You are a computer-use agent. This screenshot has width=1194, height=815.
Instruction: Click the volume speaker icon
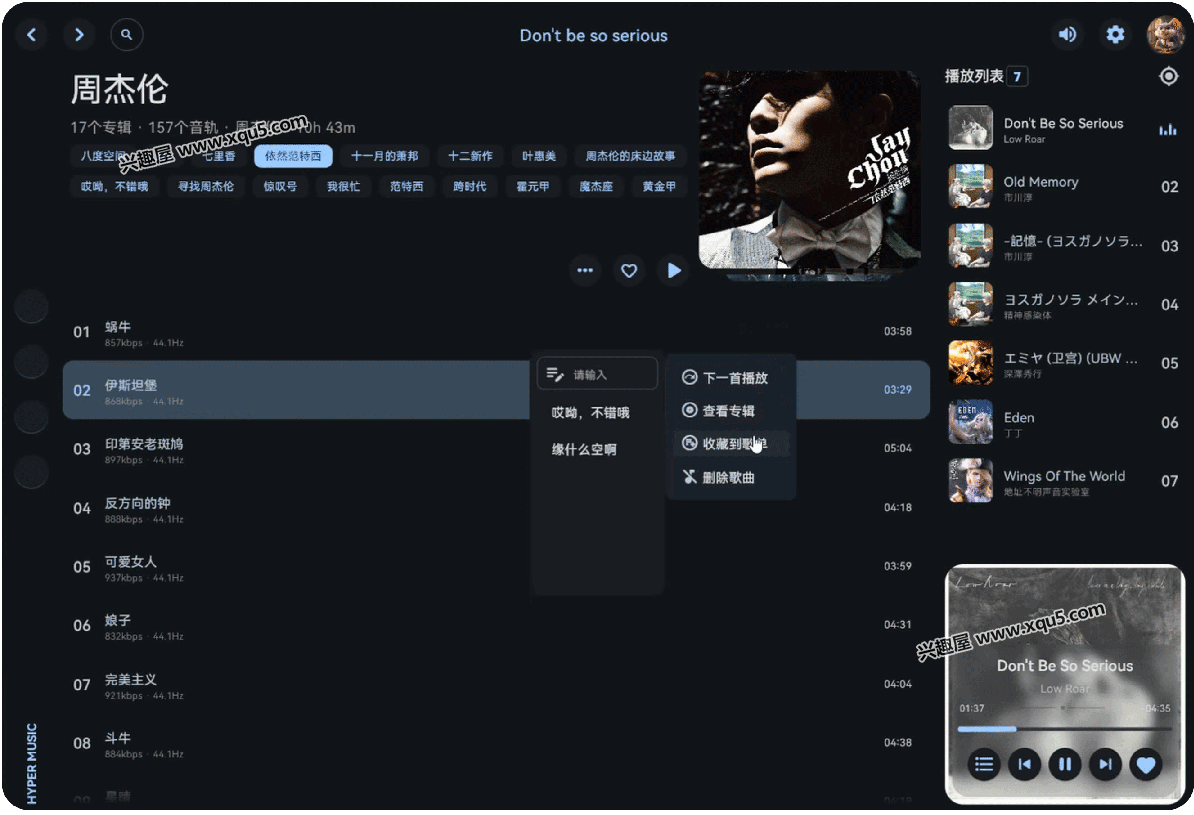[1068, 34]
